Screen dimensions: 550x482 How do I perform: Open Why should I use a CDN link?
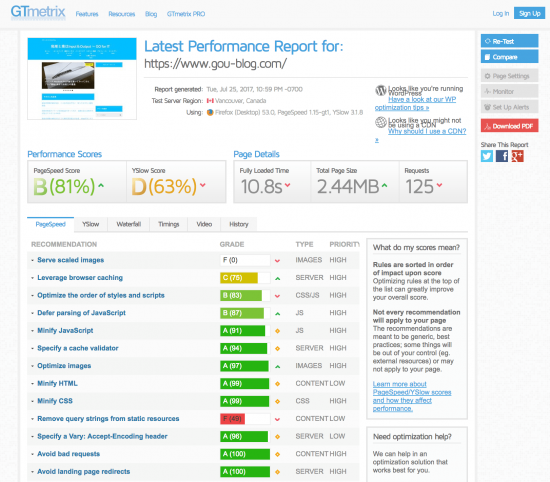click(x=427, y=131)
